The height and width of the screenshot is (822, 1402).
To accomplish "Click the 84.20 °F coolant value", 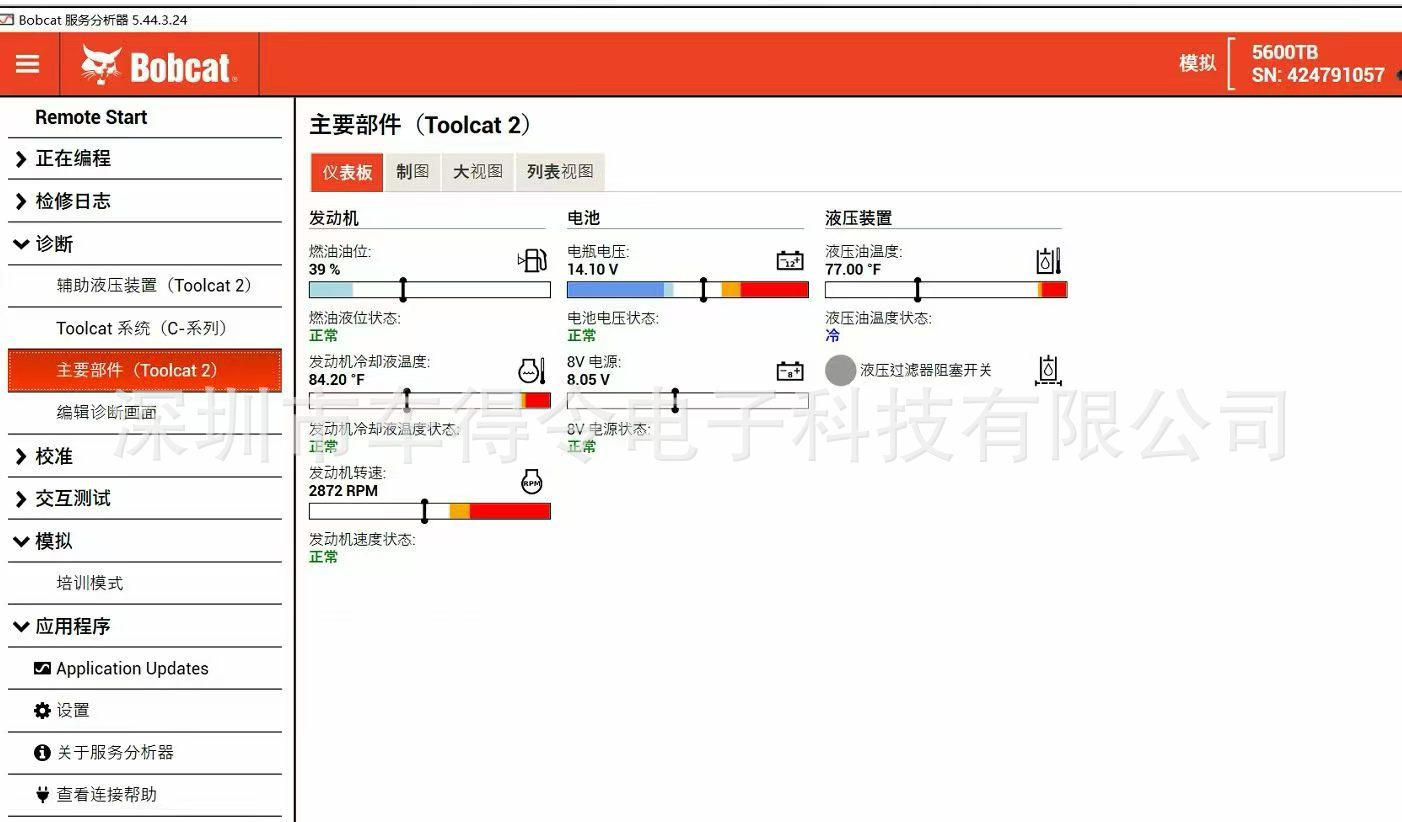I will point(337,380).
